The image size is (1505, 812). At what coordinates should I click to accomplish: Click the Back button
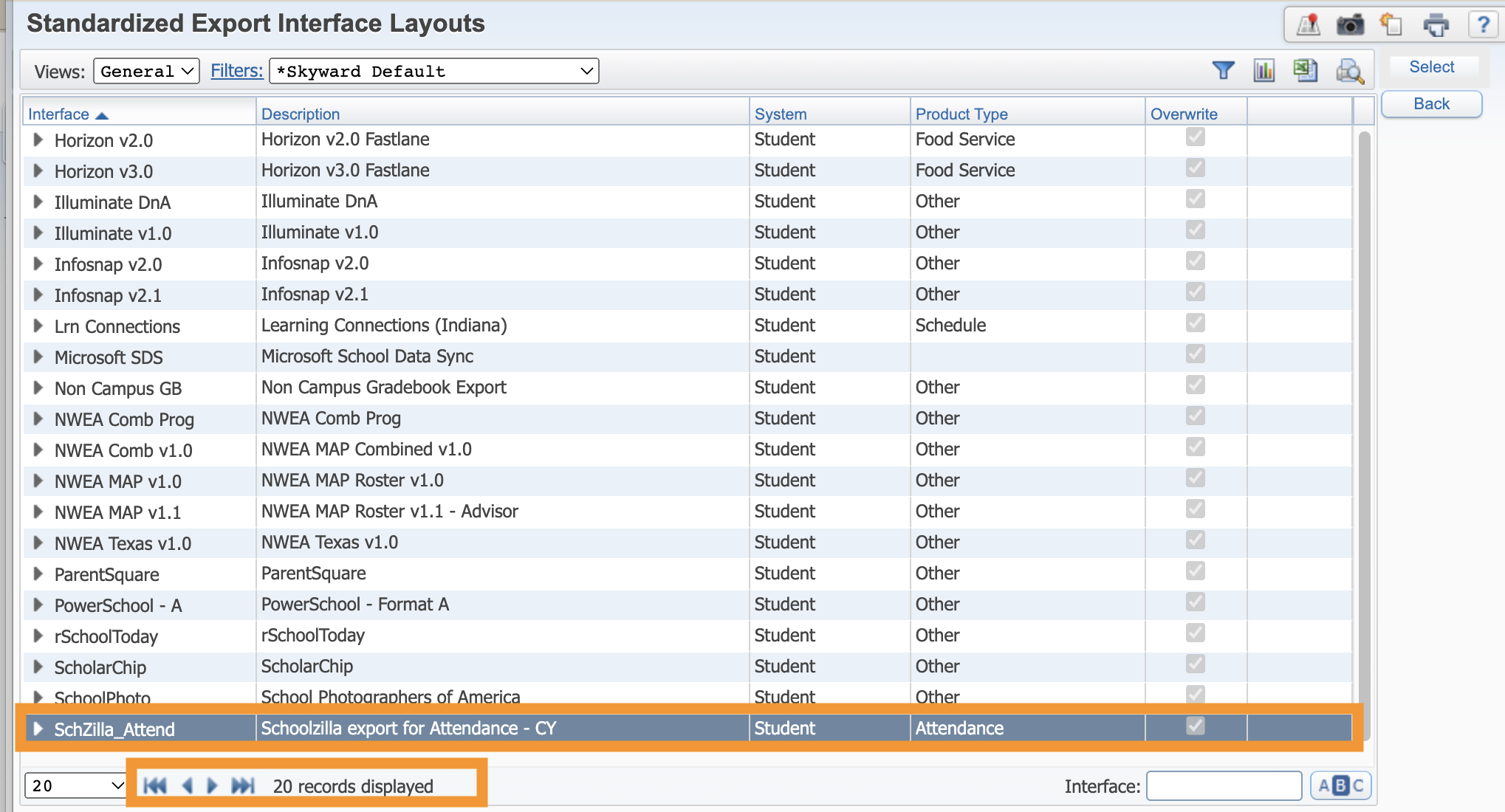(x=1431, y=104)
